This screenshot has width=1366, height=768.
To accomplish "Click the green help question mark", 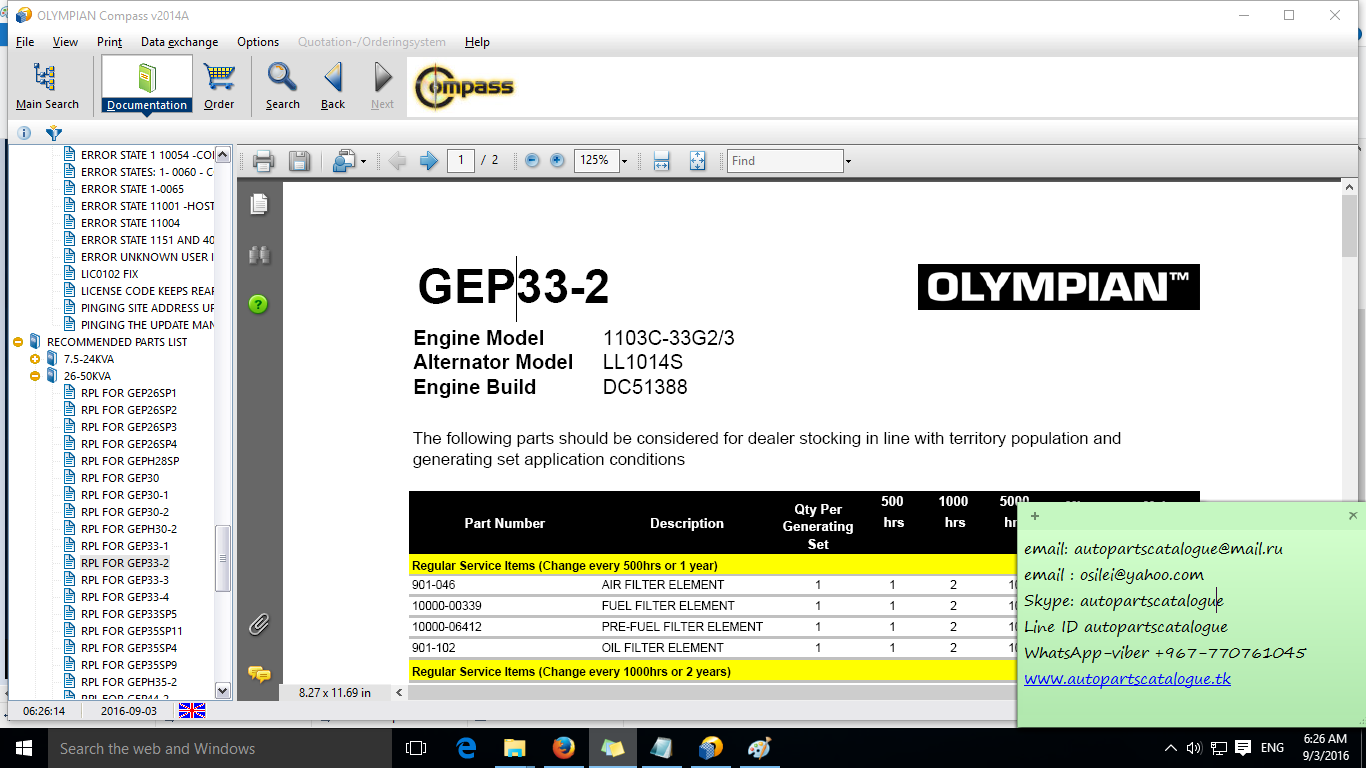I will click(258, 305).
